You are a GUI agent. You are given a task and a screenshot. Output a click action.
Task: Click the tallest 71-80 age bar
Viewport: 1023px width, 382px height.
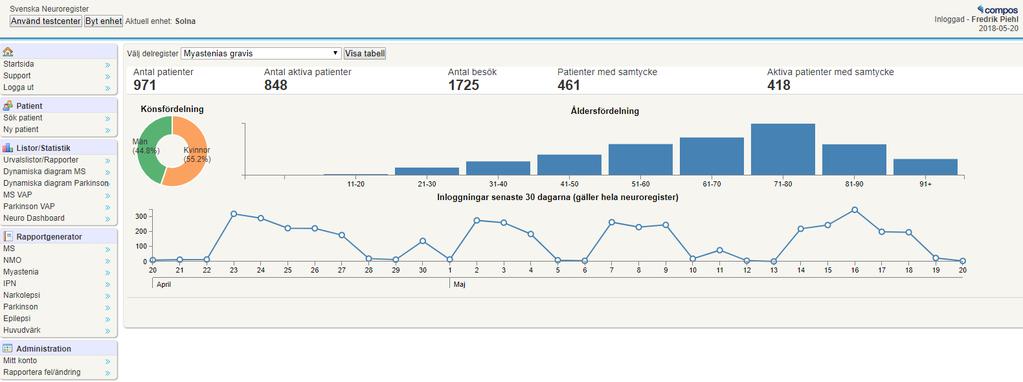[783, 149]
